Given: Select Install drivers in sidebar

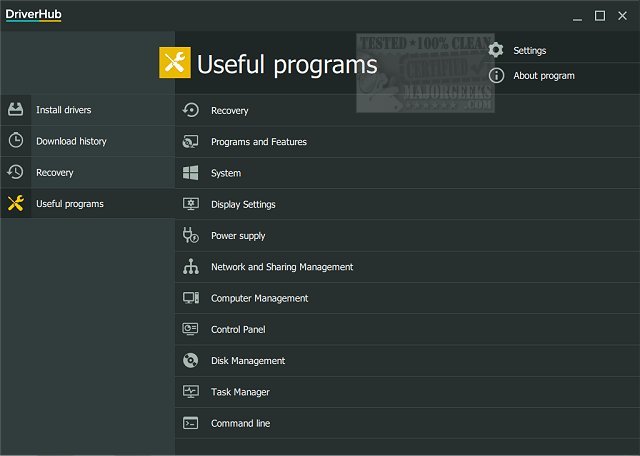Looking at the screenshot, I should coord(63,109).
